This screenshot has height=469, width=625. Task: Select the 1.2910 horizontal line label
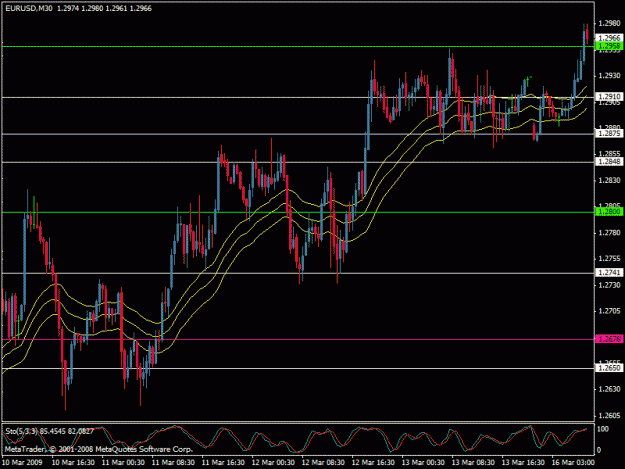pos(609,96)
